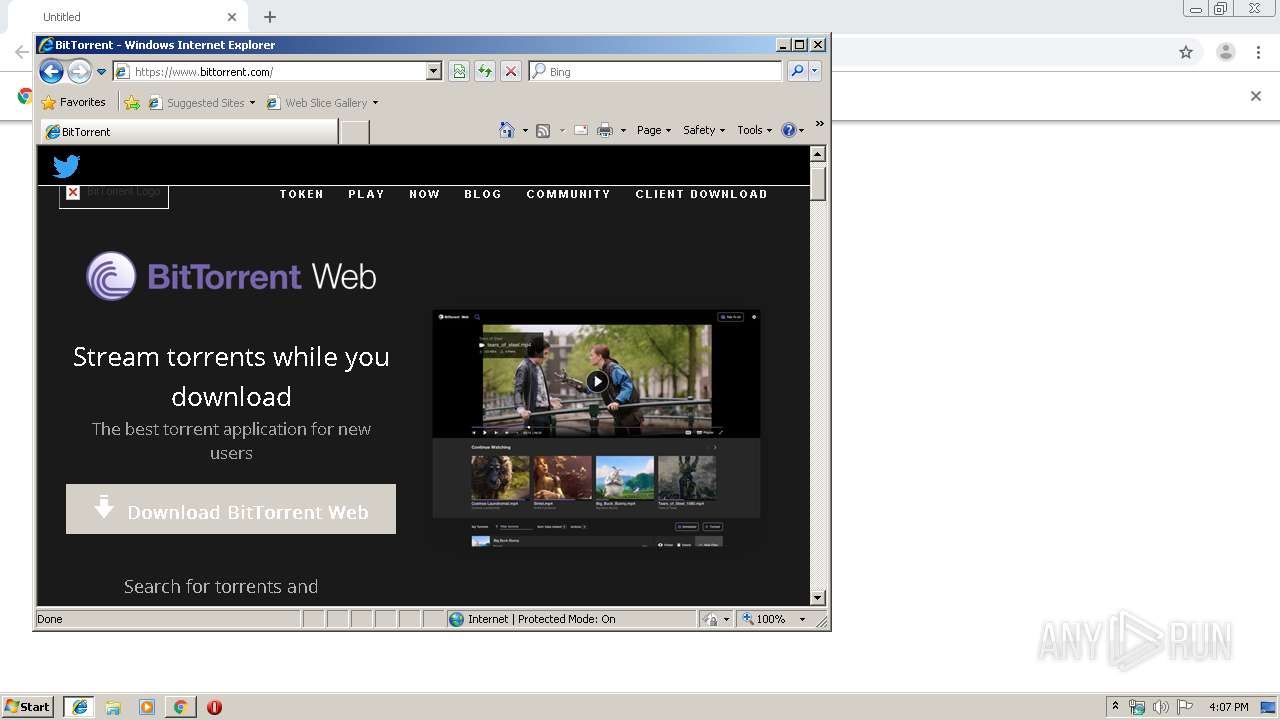The height and width of the screenshot is (720, 1280).
Task: Select the BitTorrent tab
Action: pos(189,132)
